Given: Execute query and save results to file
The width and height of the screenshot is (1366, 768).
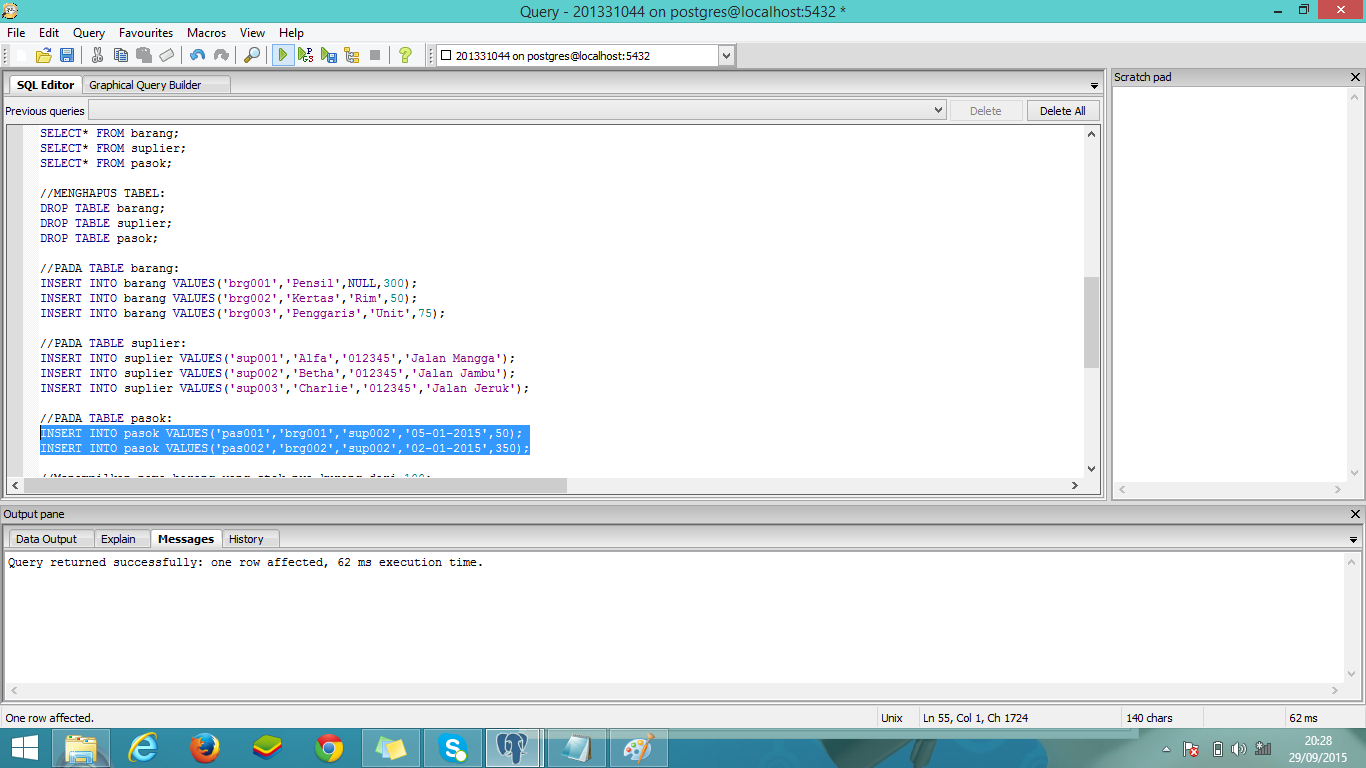Looking at the screenshot, I should tap(329, 55).
